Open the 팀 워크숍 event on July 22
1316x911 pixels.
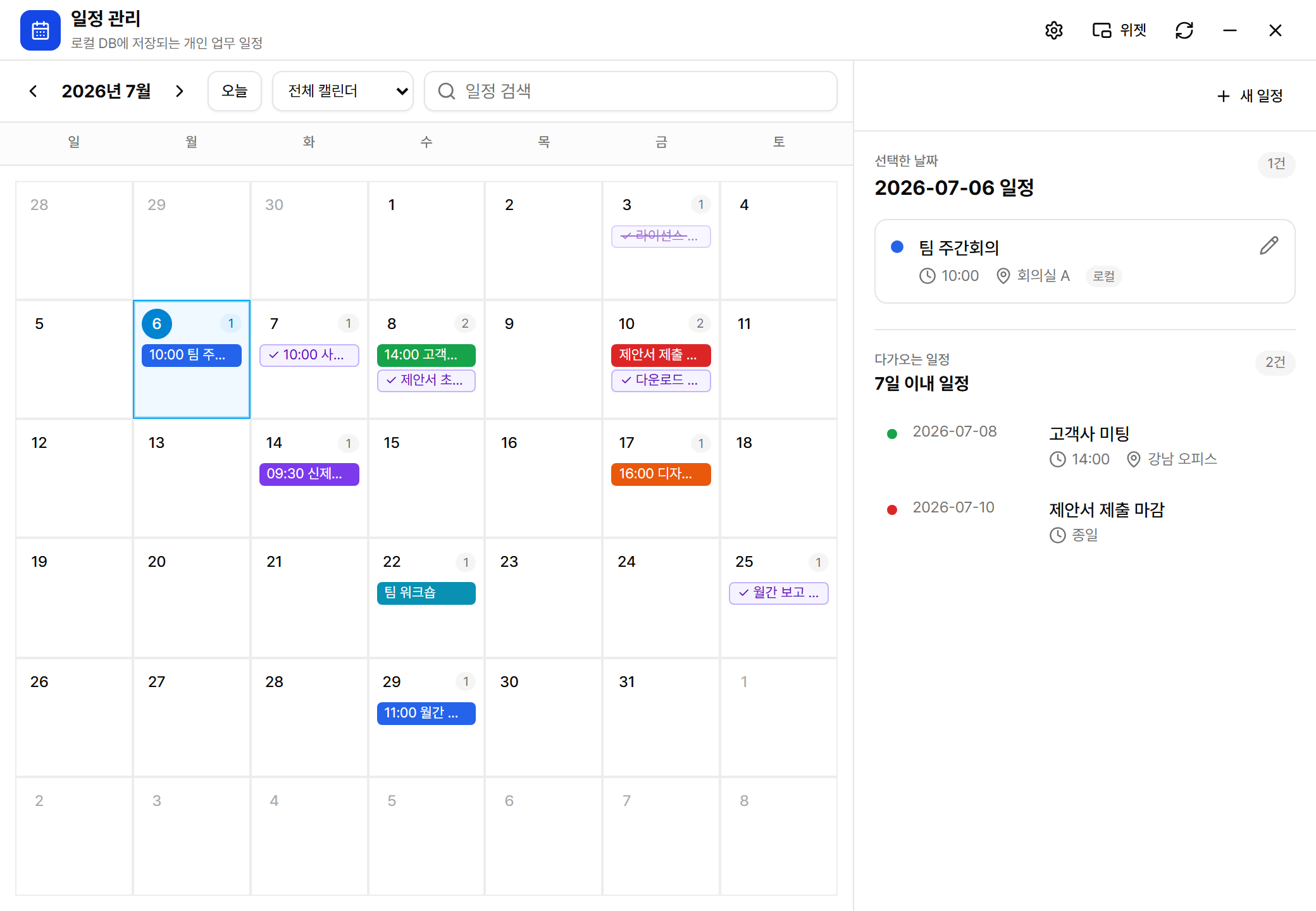[426, 593]
